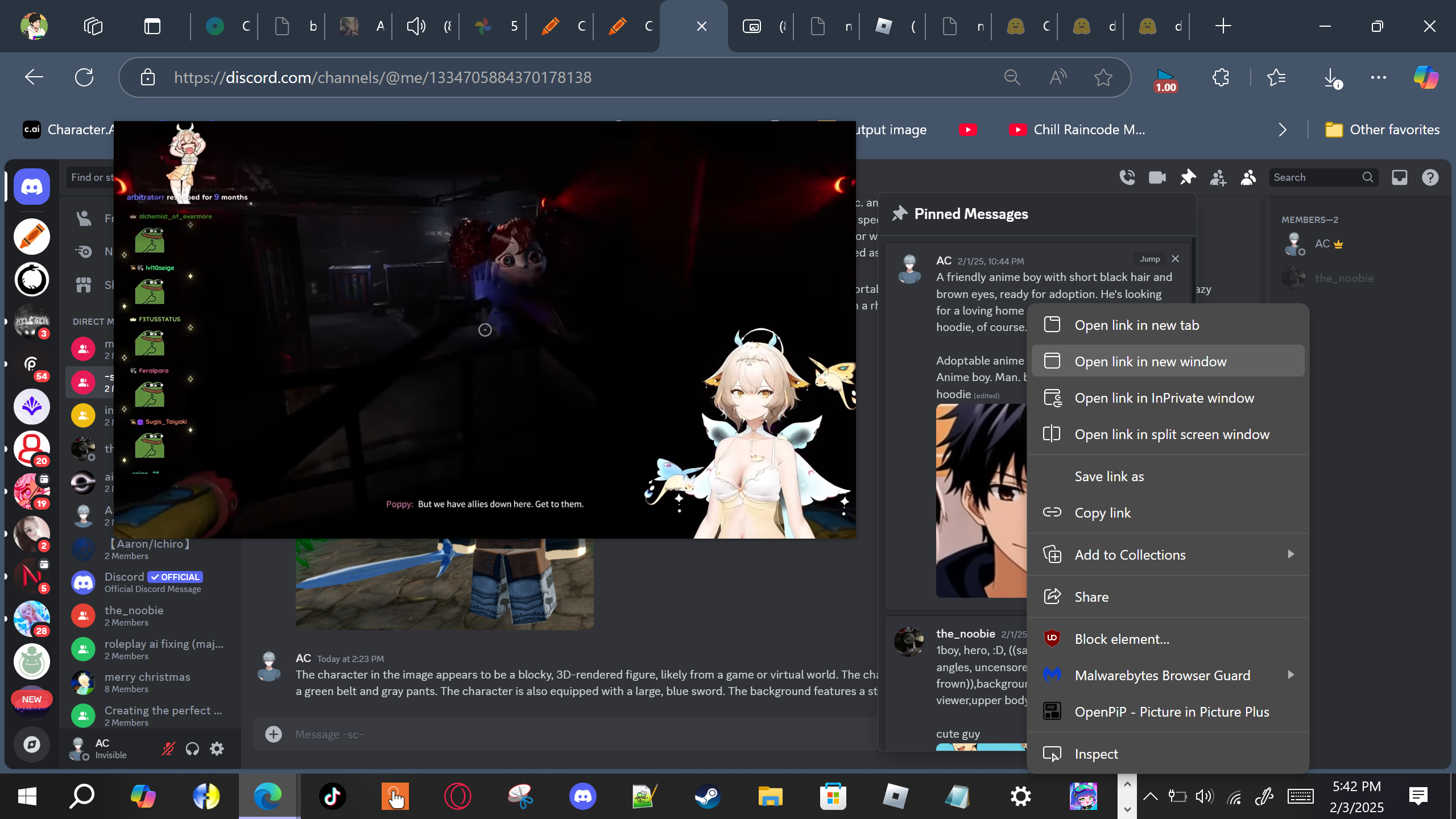Select Share in context menu

tap(1168, 597)
